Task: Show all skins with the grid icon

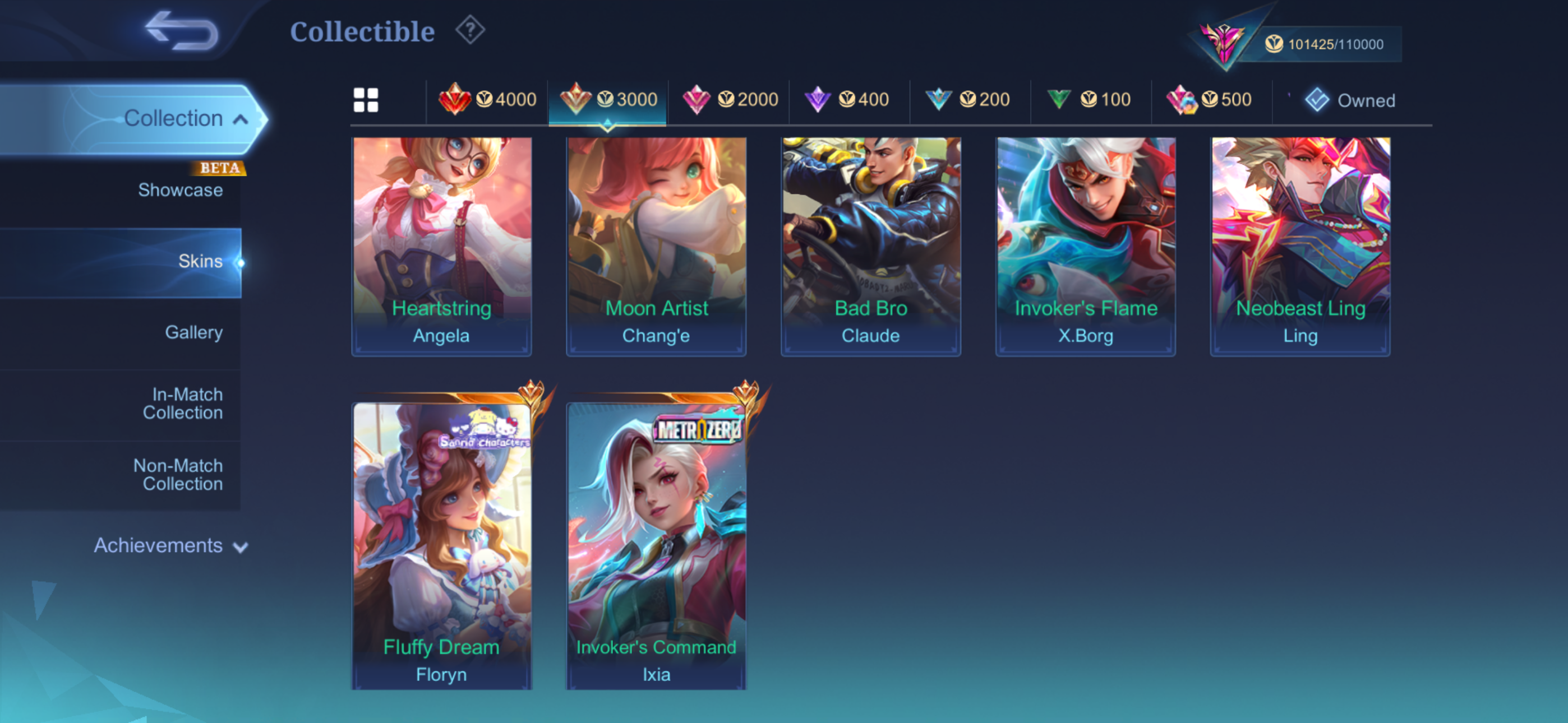Action: [366, 100]
